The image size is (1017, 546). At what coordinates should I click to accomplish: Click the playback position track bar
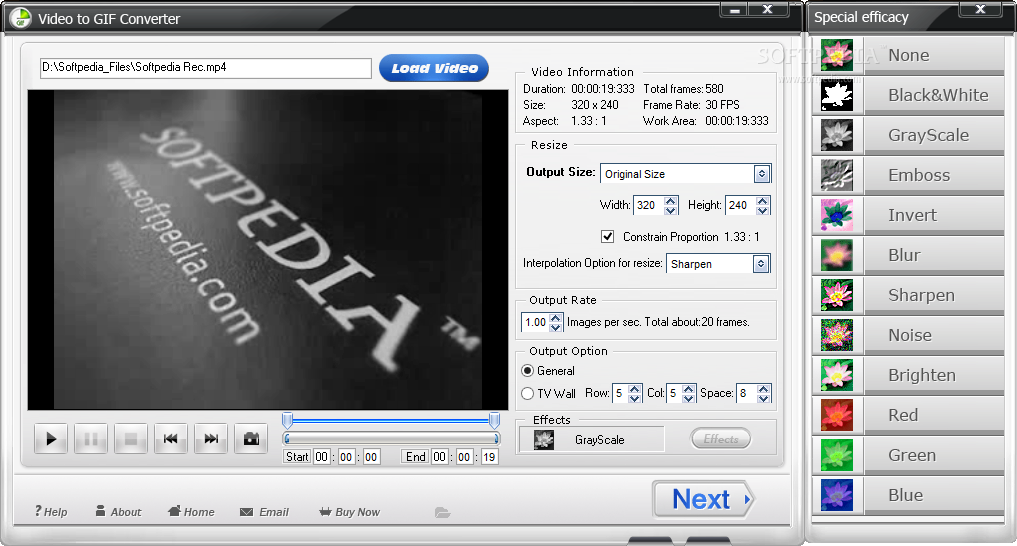391,439
